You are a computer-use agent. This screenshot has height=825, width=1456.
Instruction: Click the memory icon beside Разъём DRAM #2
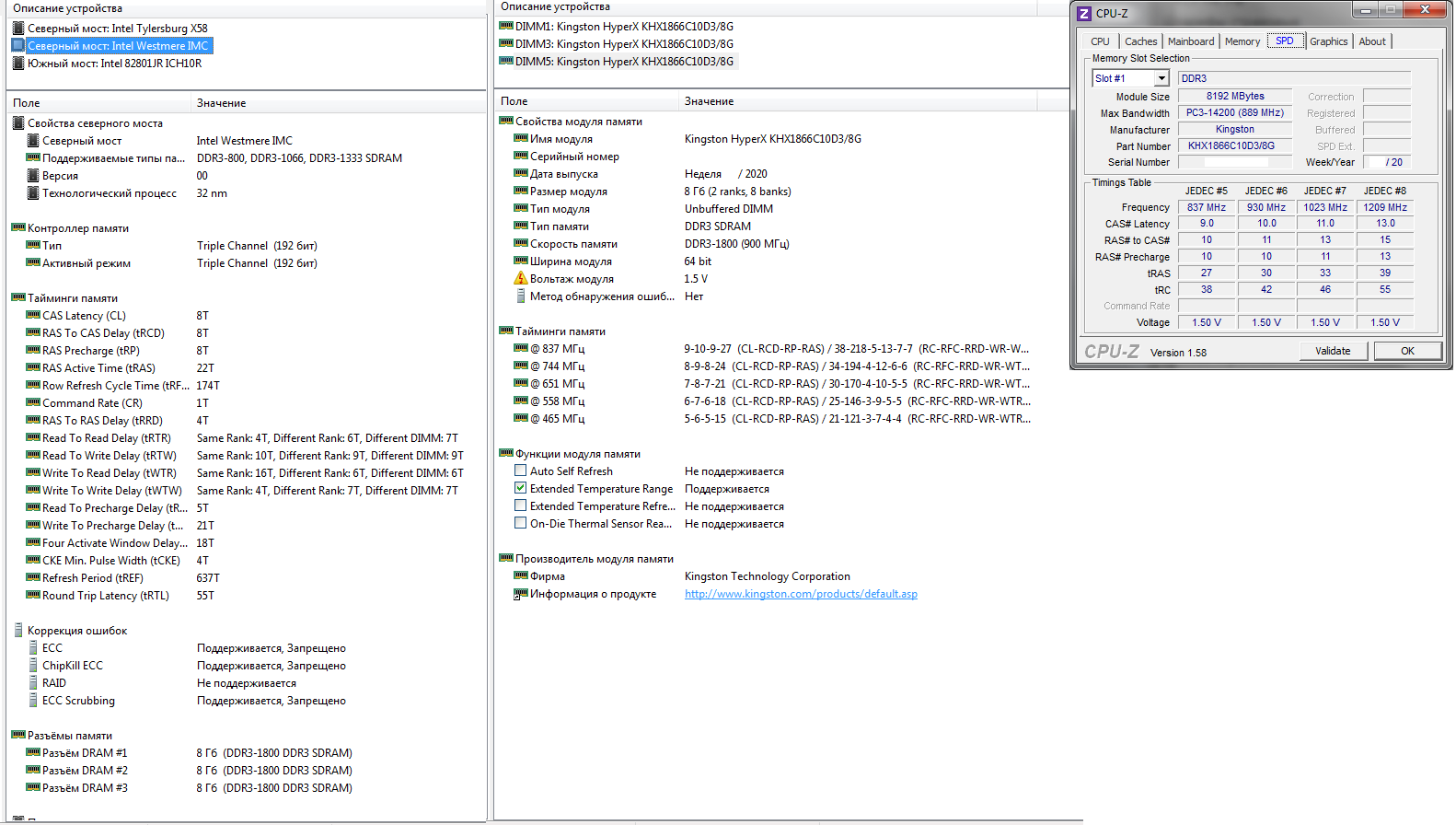click(33, 771)
